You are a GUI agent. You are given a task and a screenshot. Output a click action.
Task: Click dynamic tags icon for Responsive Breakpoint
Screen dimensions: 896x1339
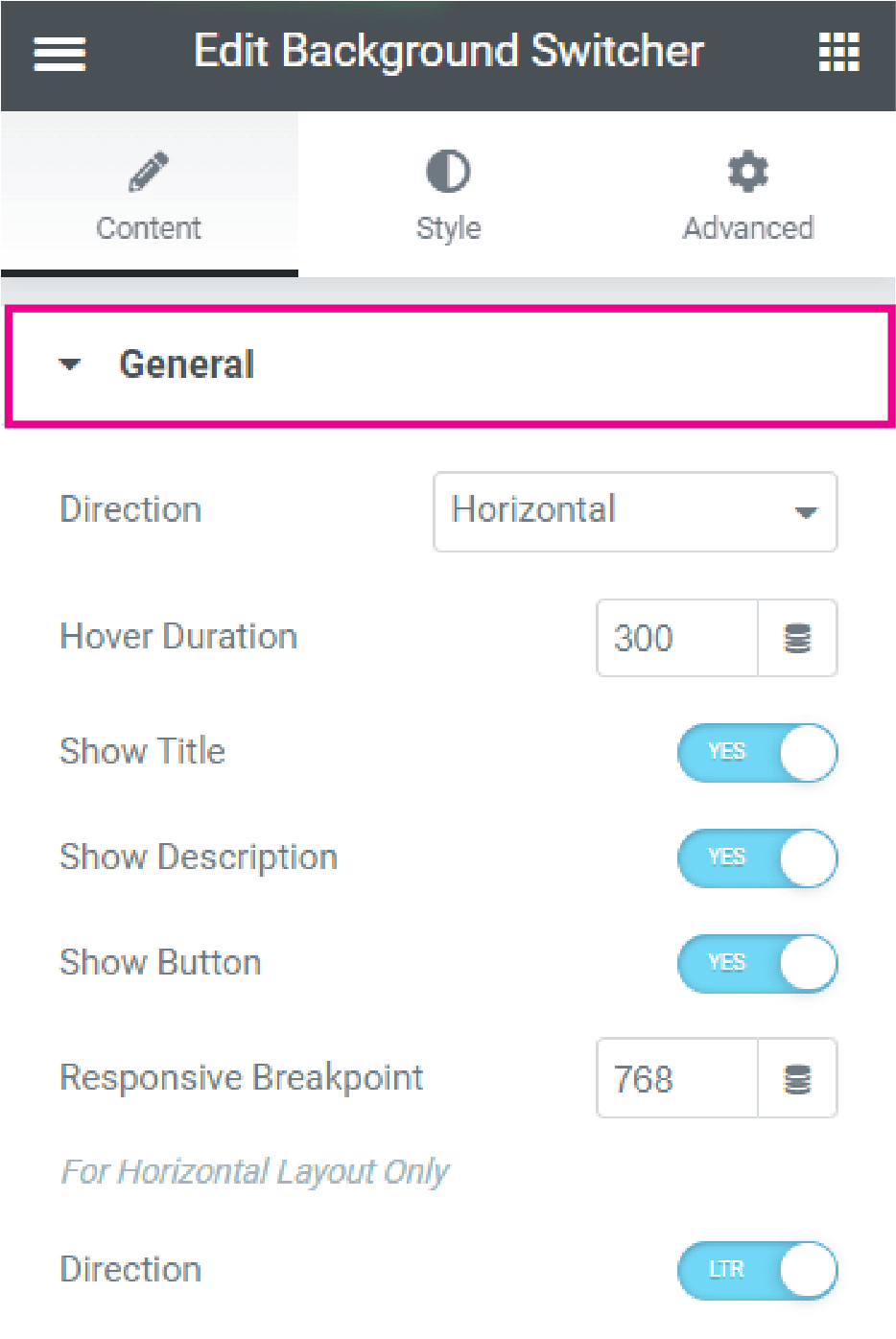[x=797, y=1079]
